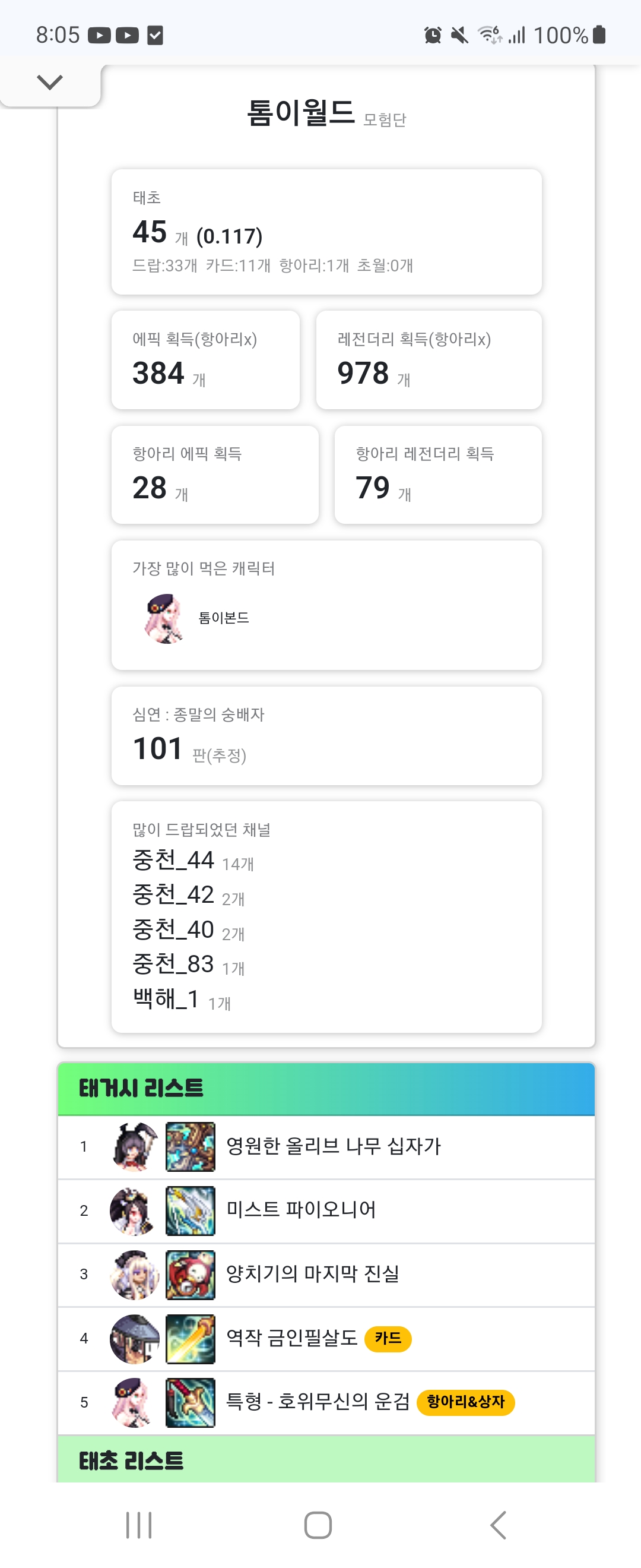Open the 특형 - 호위무신의 운검 item icon

pyautogui.click(x=191, y=1402)
